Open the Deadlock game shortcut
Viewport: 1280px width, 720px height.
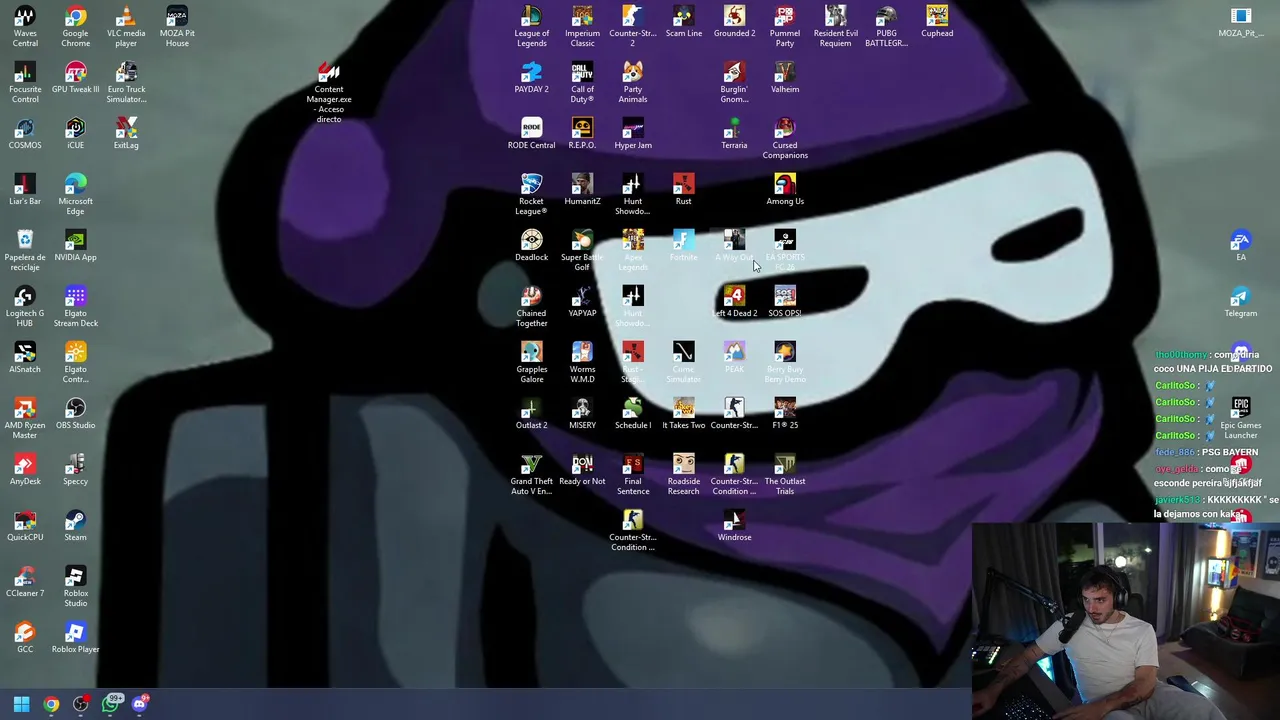click(x=531, y=246)
